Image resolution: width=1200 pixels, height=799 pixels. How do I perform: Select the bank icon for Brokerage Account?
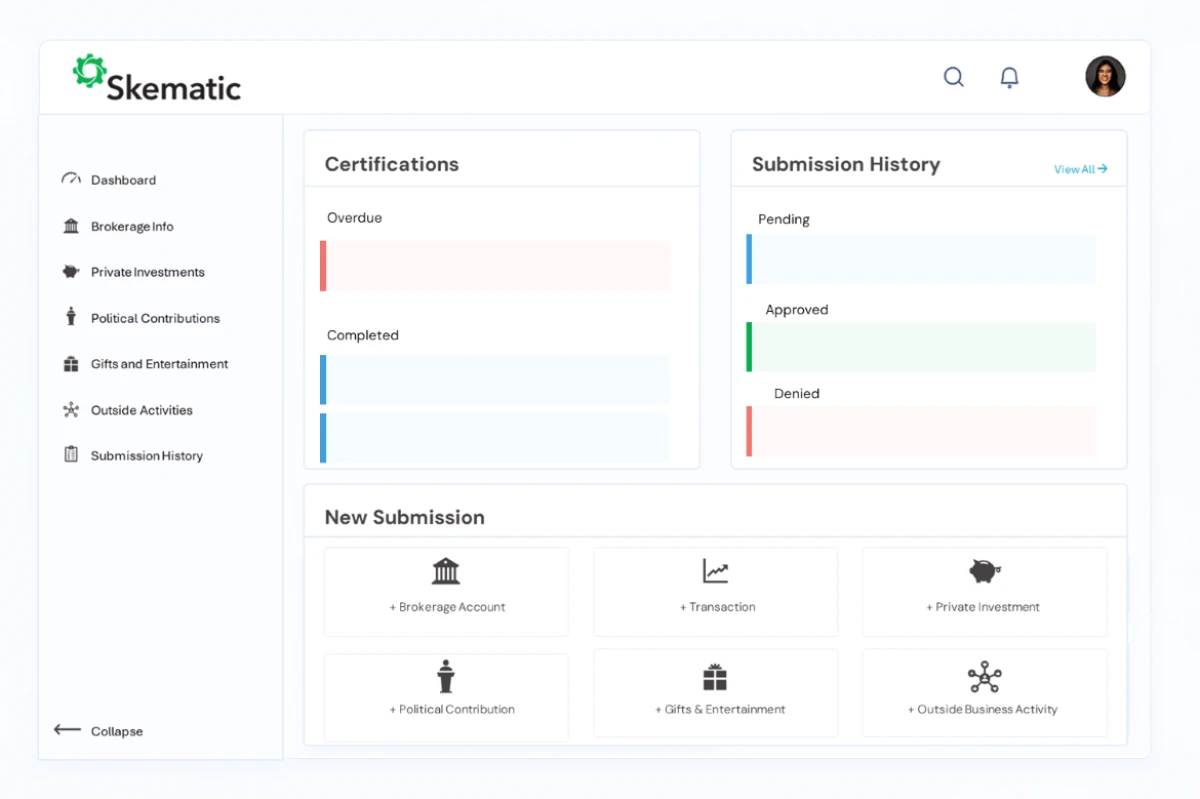click(446, 571)
